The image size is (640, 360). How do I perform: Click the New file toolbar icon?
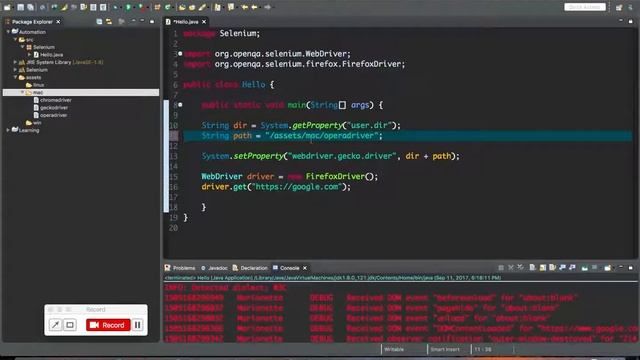(7, 7)
